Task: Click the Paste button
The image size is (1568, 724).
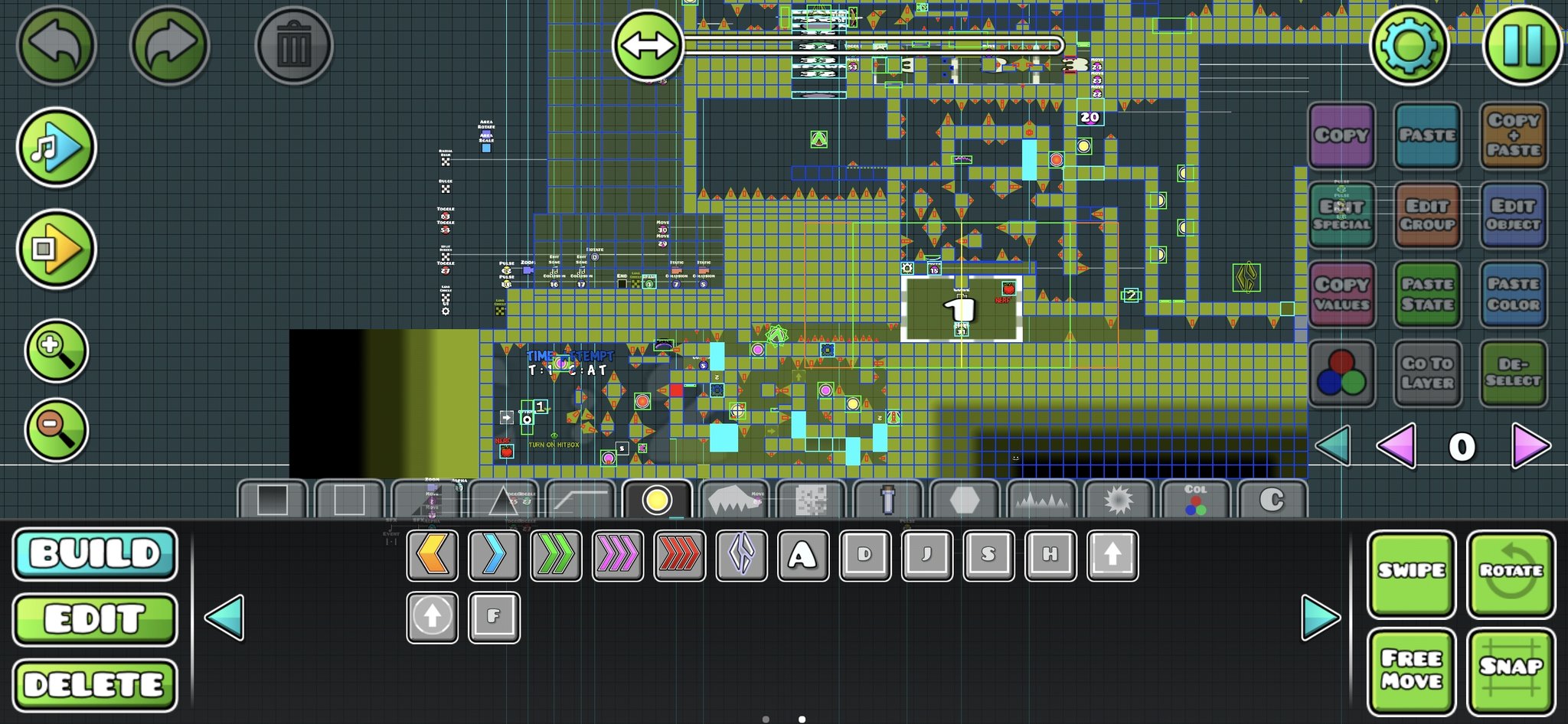Action: pos(1427,135)
